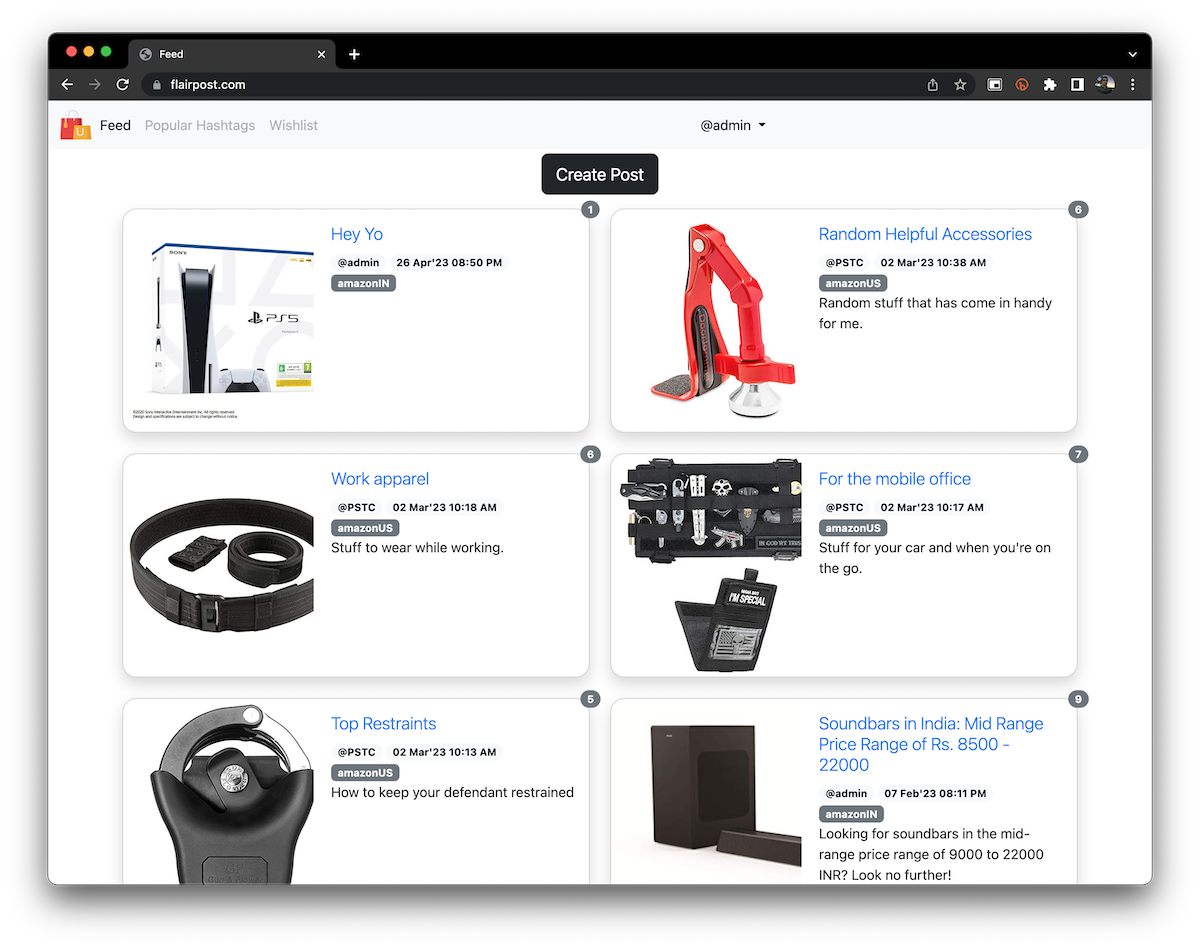The height and width of the screenshot is (948, 1200).
Task: Click the 9 count badge on Soundbars post
Action: pyautogui.click(x=1078, y=699)
